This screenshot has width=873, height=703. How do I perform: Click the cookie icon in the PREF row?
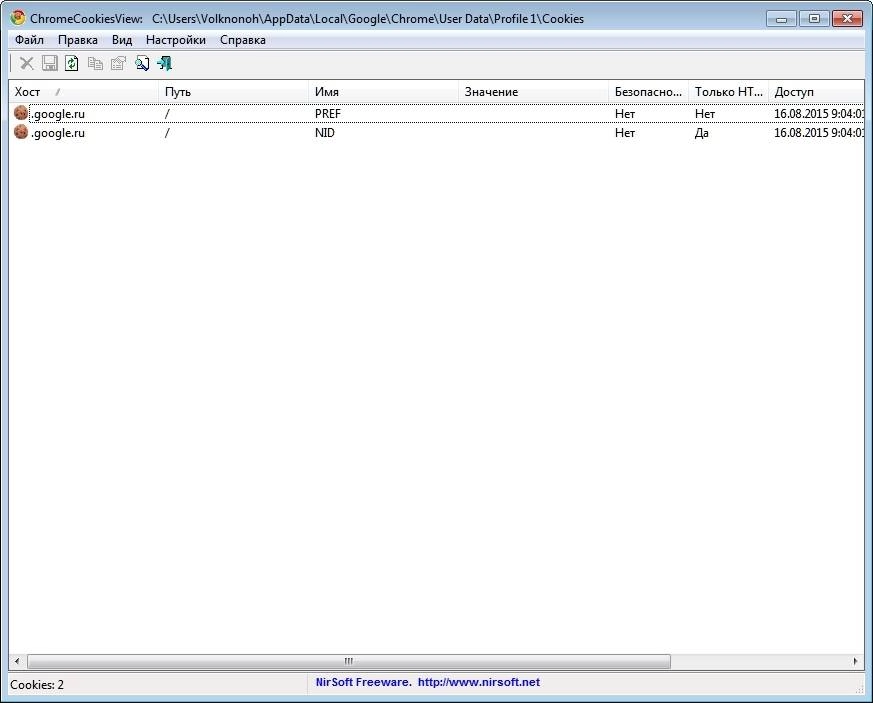click(21, 113)
